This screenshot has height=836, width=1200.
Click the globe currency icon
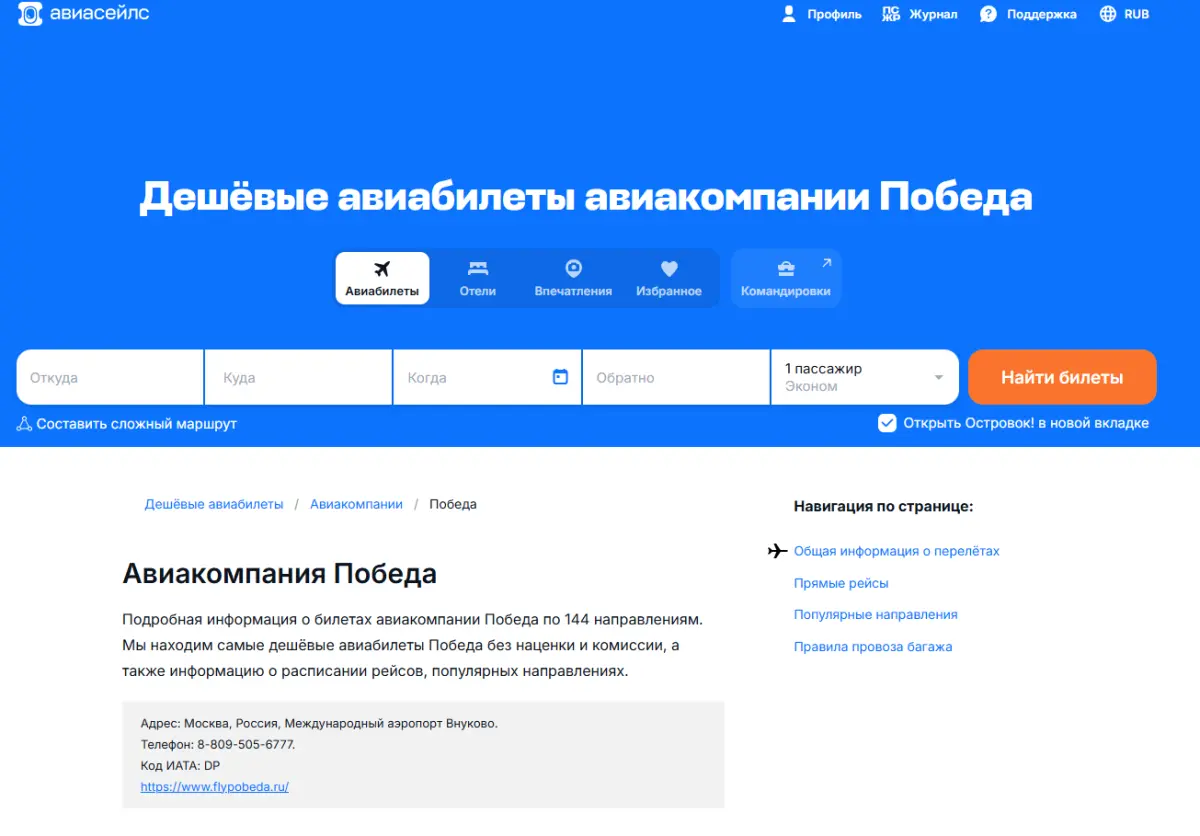click(1108, 14)
